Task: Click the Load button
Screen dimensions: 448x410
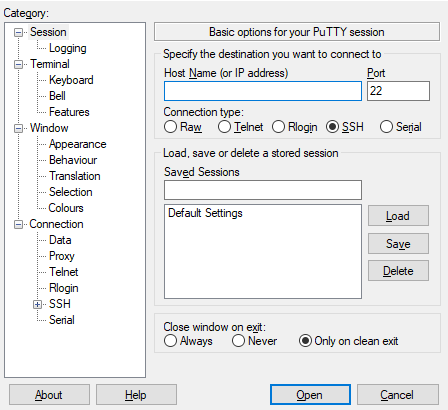Action: point(398,216)
